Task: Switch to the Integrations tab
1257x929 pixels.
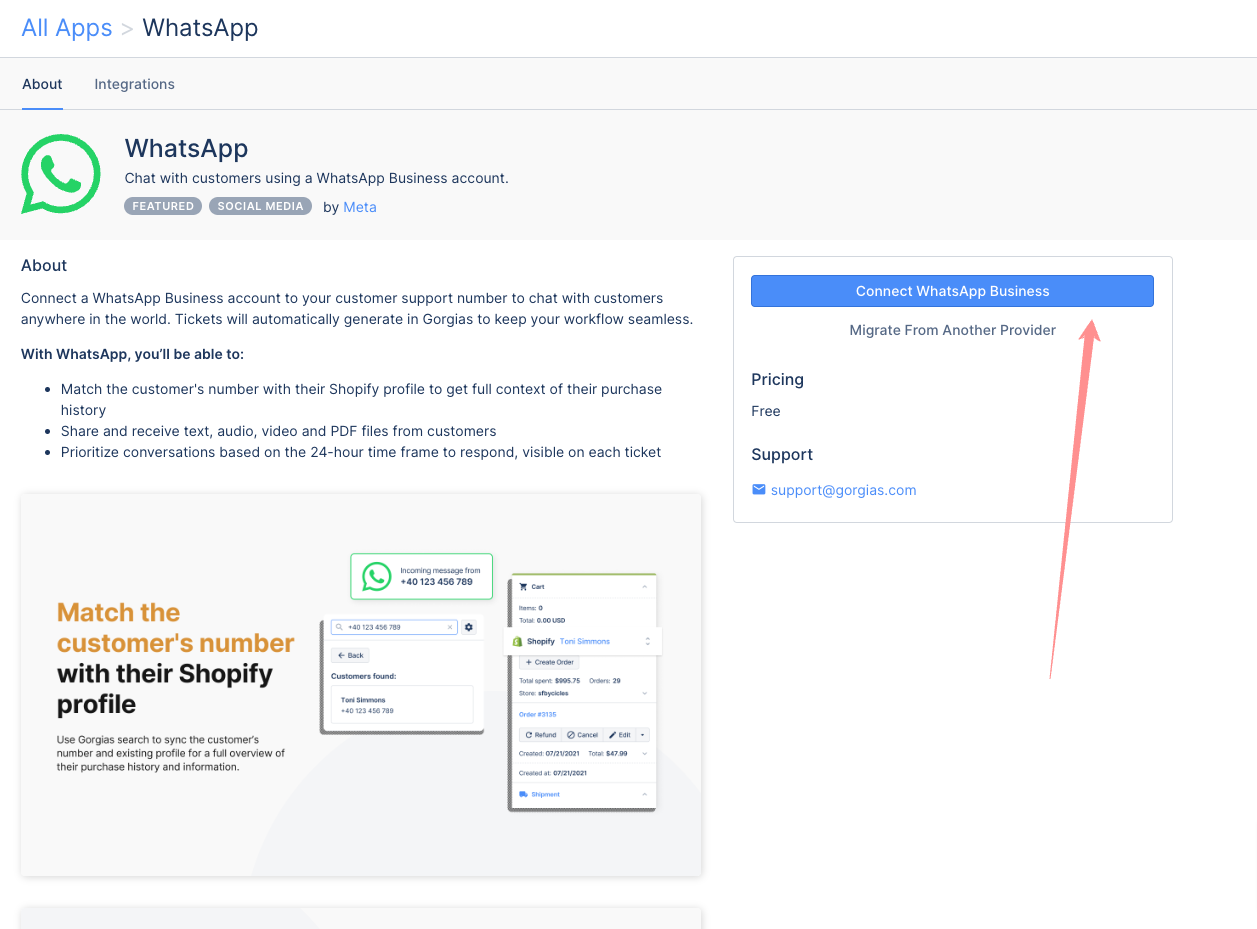Action: pyautogui.click(x=134, y=84)
